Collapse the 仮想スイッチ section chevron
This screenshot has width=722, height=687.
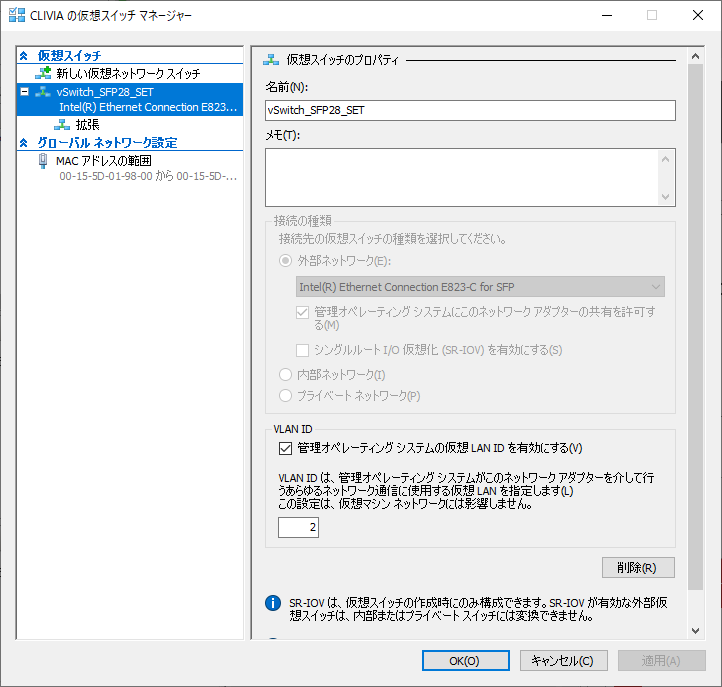[x=24, y=56]
